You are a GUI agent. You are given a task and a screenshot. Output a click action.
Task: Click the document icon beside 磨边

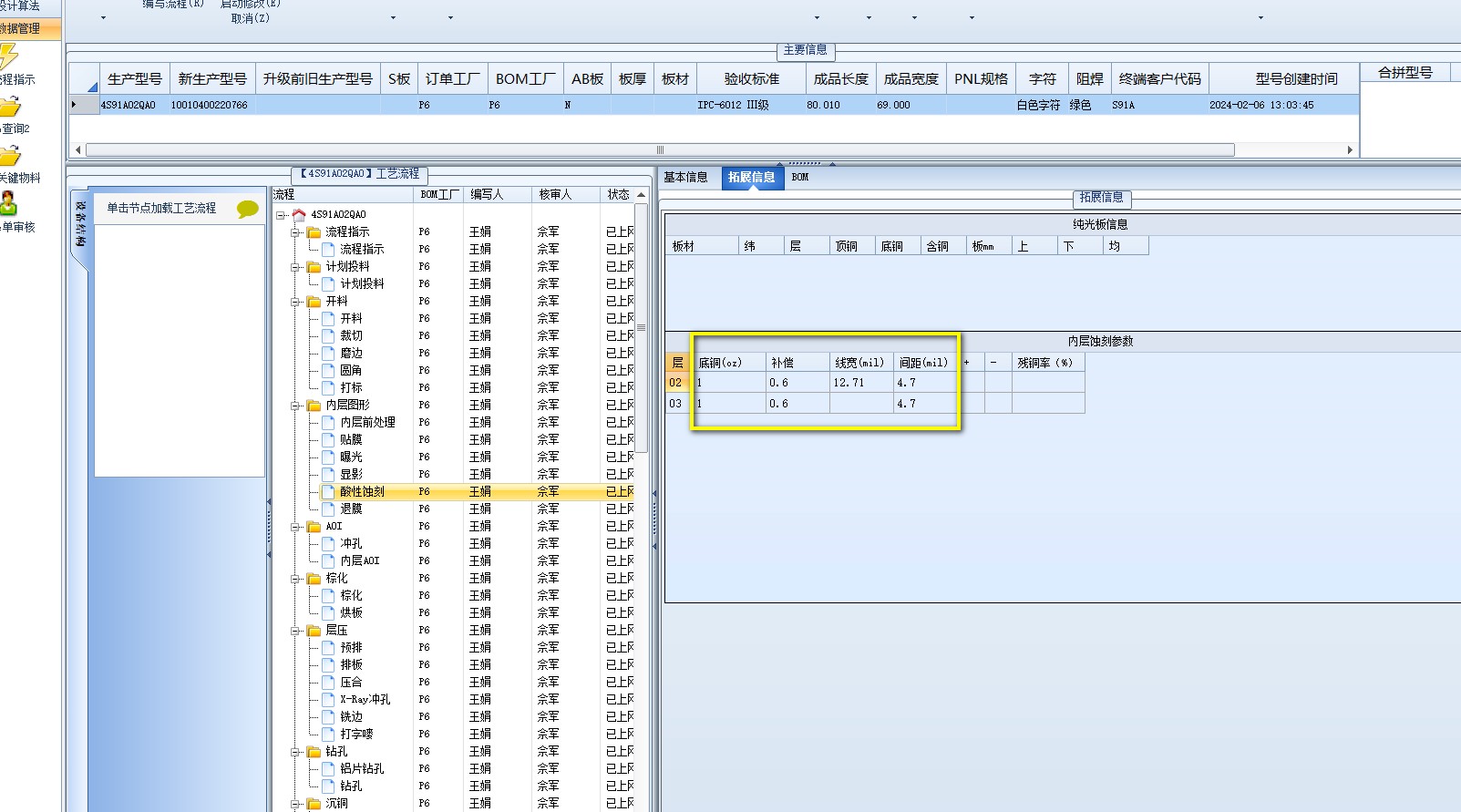(x=328, y=354)
